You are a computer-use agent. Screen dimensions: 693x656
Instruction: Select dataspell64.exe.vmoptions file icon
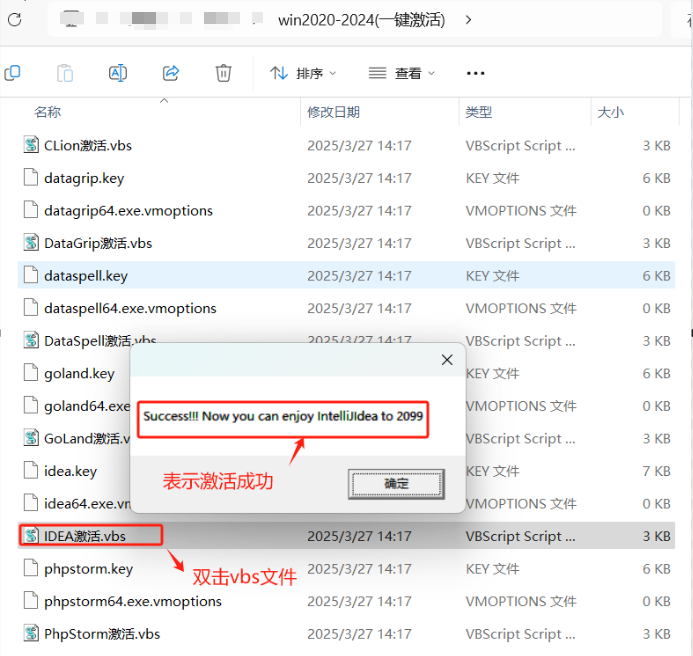pyautogui.click(x=31, y=308)
